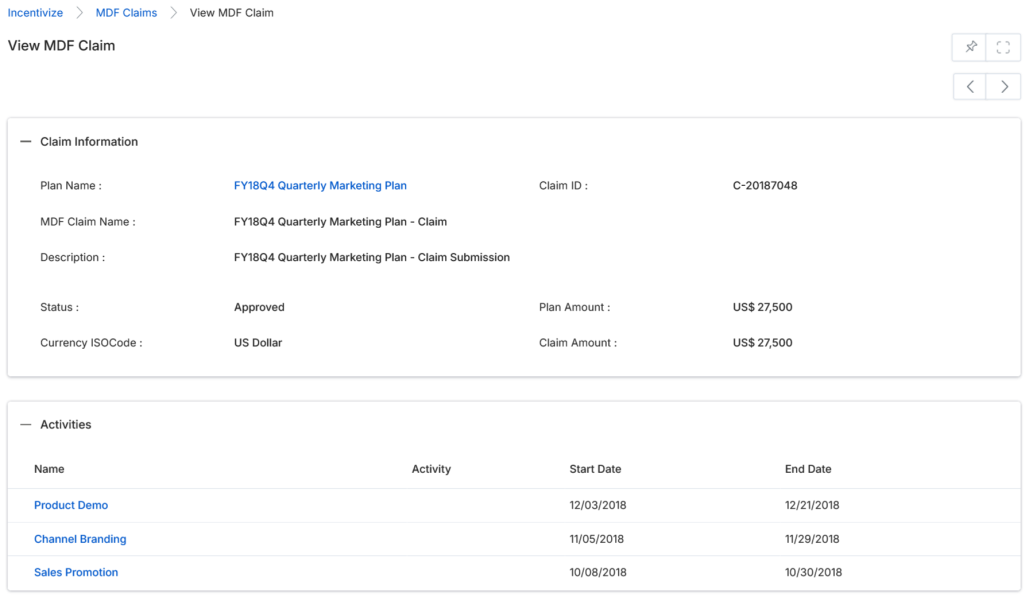The image size is (1029, 601).
Task: Toggle fullscreen view icon
Action: [x=1003, y=47]
